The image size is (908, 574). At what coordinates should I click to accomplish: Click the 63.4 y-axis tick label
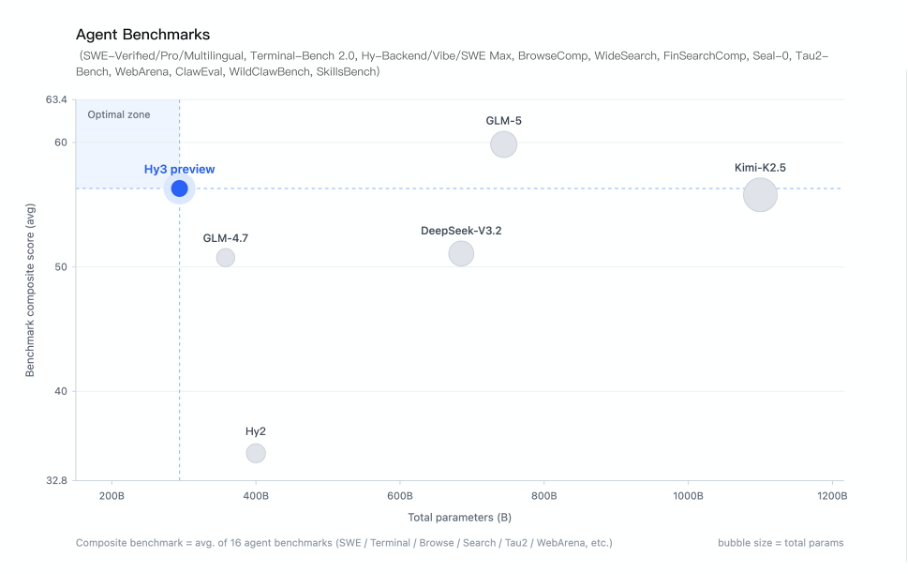[x=56, y=100]
